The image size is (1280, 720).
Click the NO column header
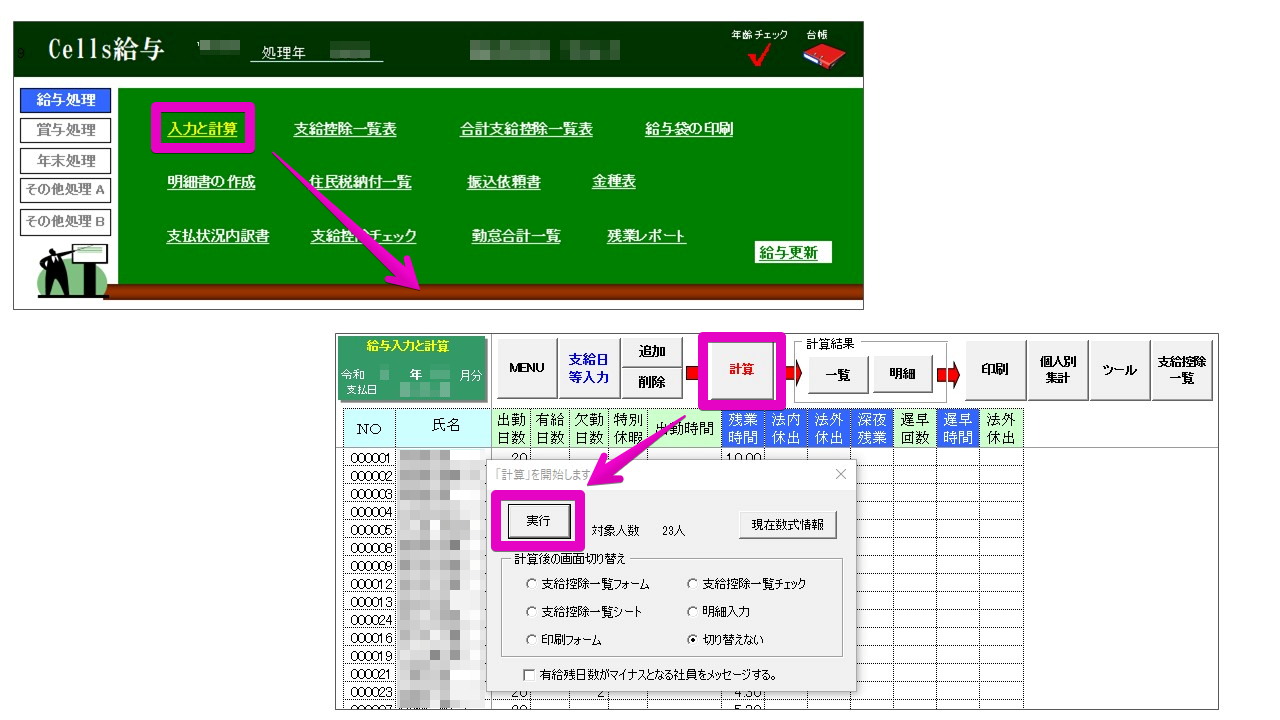click(370, 428)
